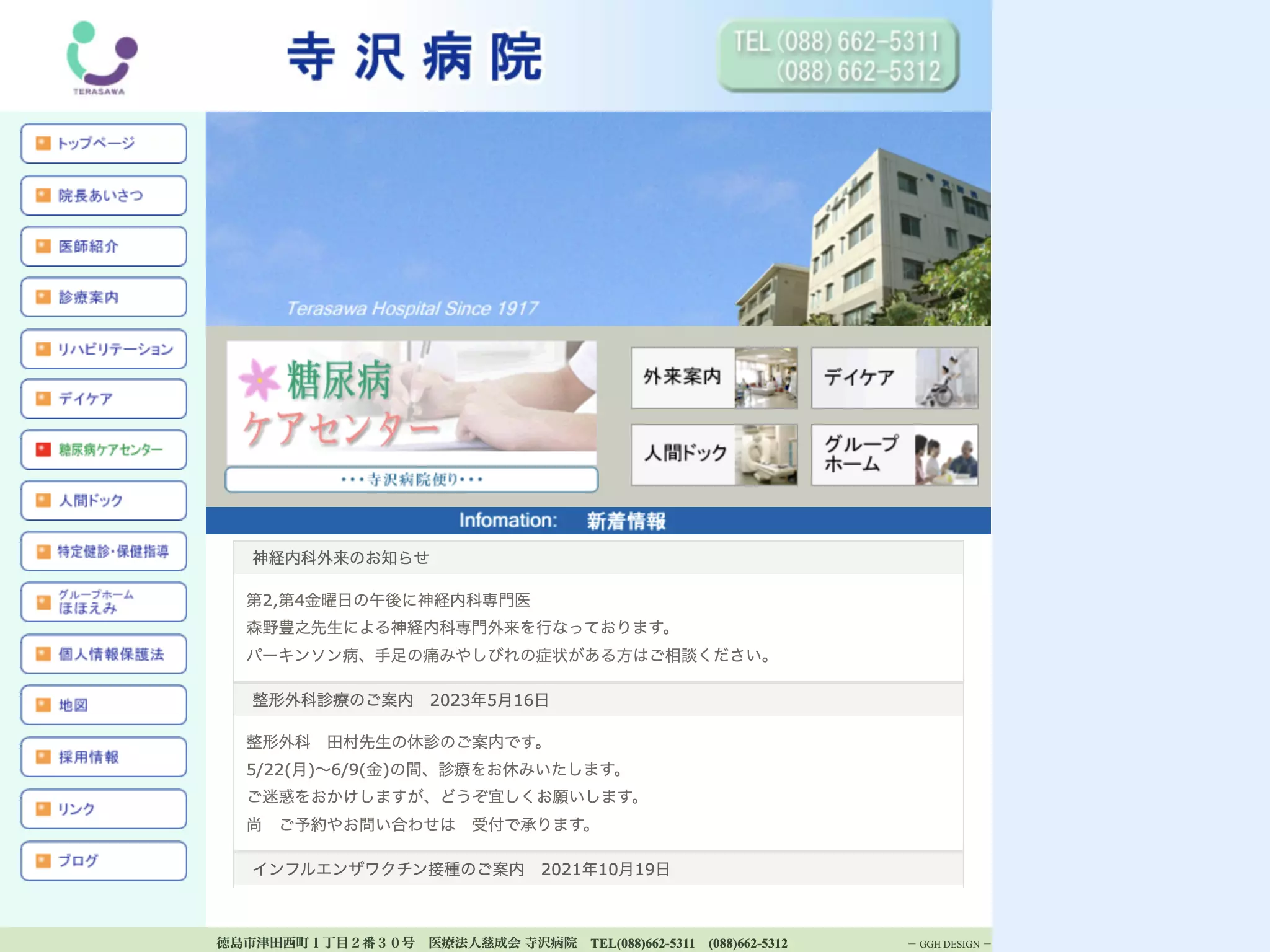Click the hospital building header photo
Viewport: 1270px width, 952px height.
[598, 219]
